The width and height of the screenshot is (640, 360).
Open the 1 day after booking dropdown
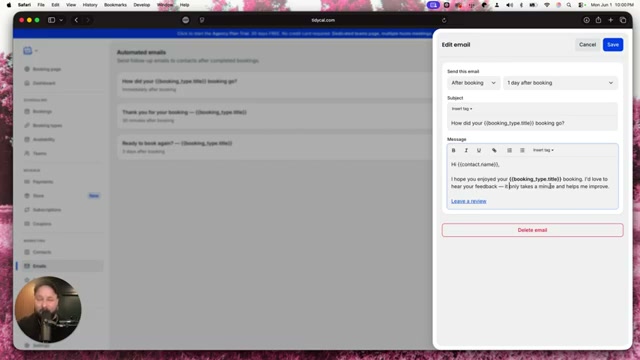(560, 83)
